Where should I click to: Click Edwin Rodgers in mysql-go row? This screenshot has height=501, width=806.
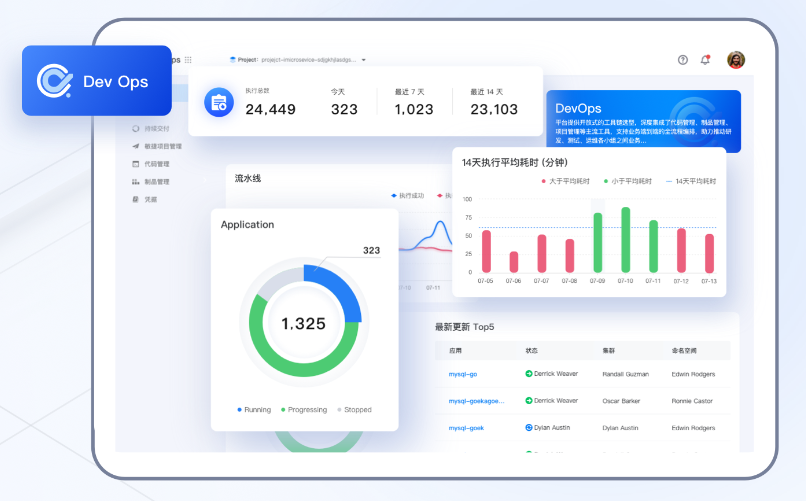693,374
